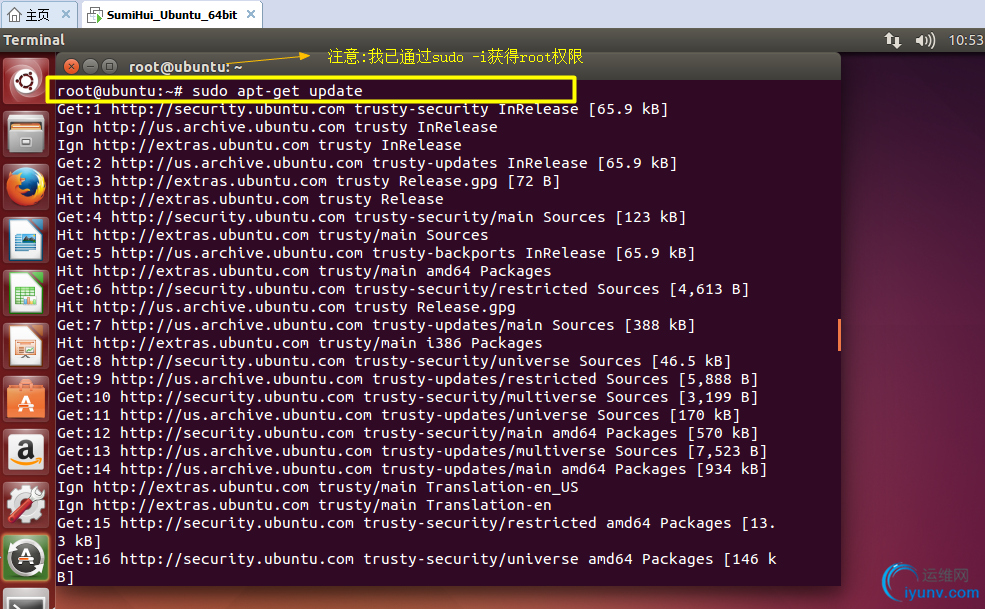985x609 pixels.
Task: Click the terminal's orange scrollbar handle
Action: click(839, 334)
